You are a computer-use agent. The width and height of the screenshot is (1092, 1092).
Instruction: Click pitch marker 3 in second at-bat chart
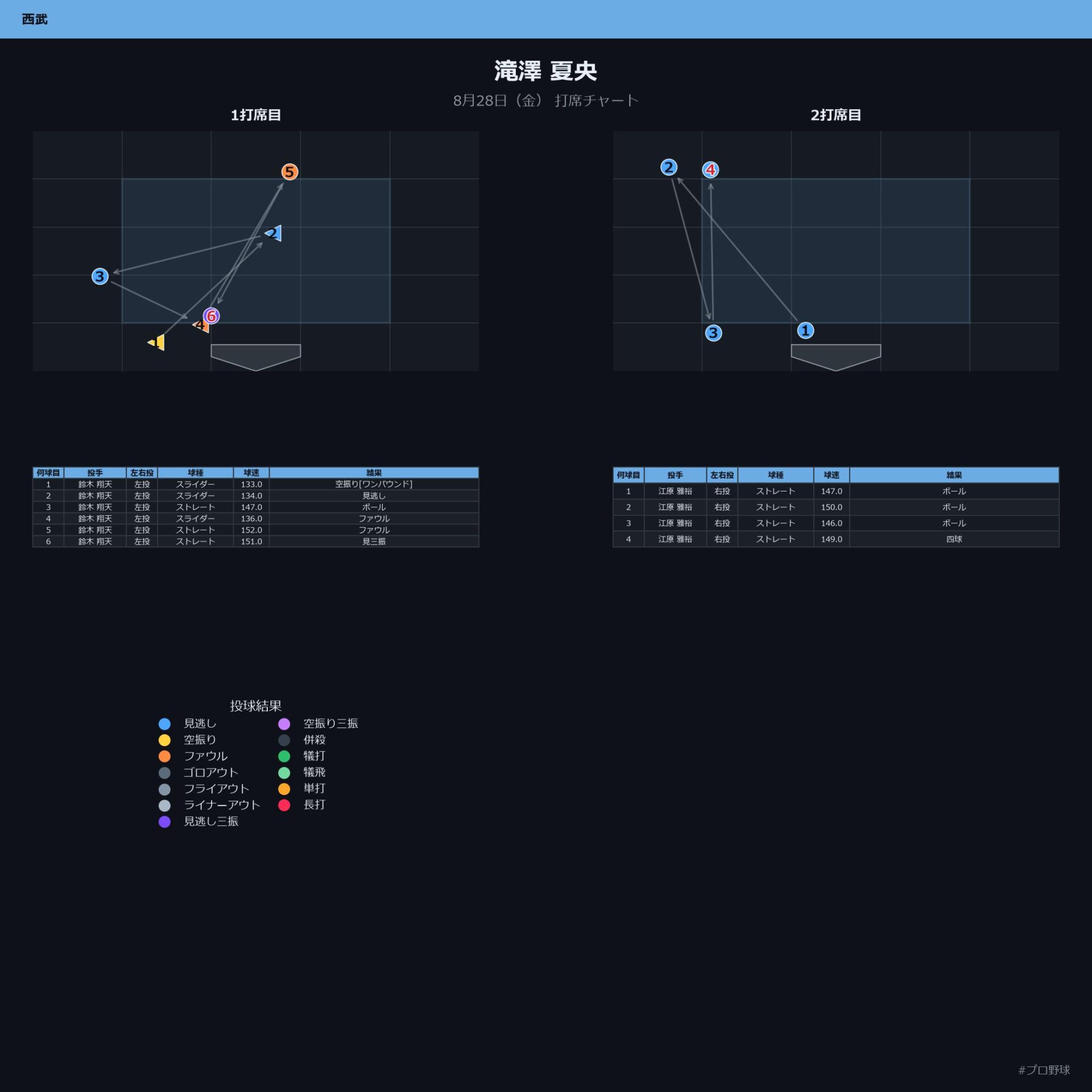[x=713, y=333]
